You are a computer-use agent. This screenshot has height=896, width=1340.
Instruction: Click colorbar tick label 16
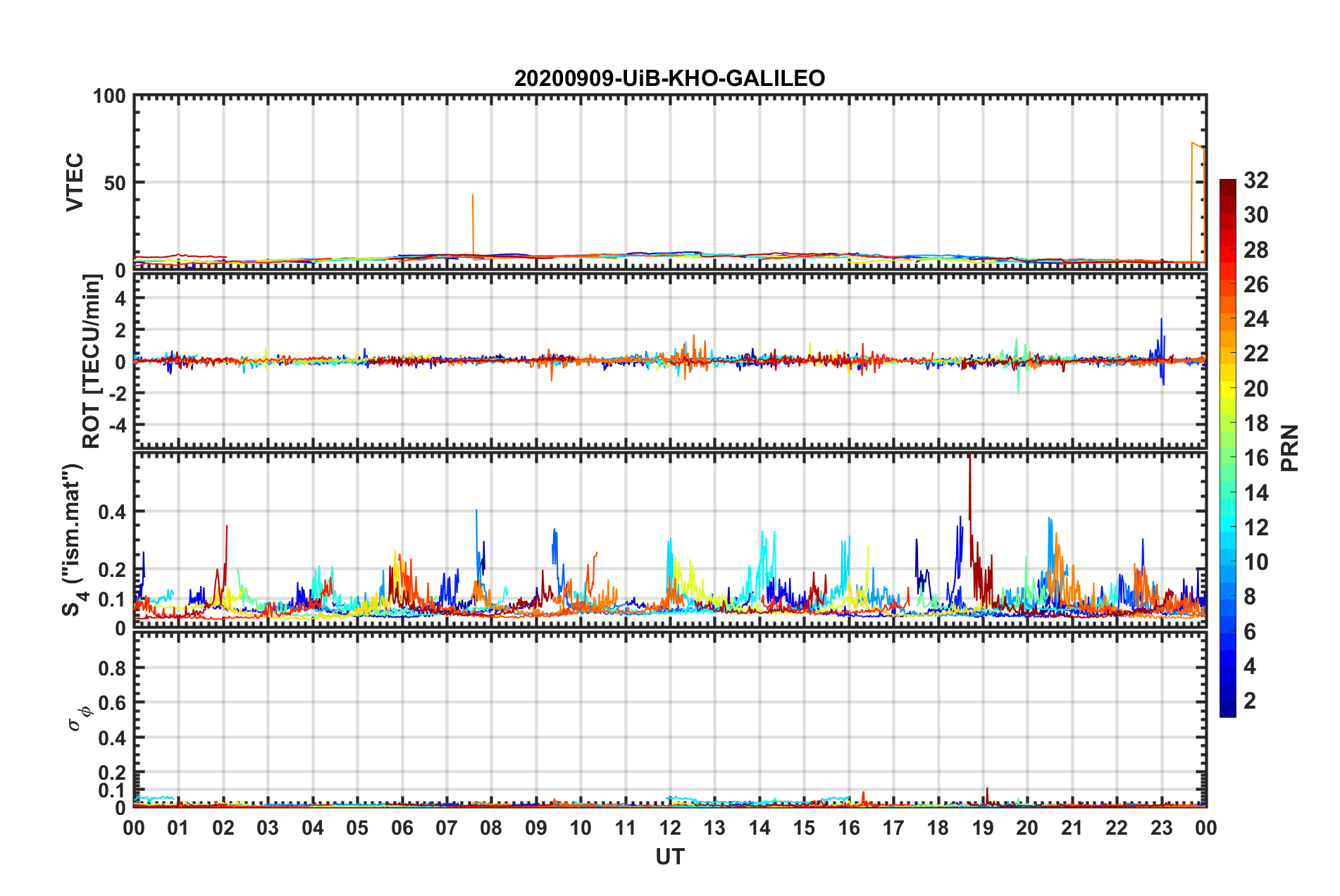[x=1255, y=458]
